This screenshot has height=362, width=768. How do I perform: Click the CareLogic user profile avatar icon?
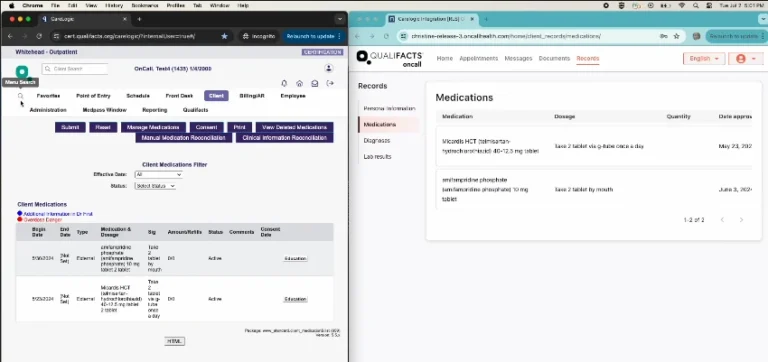click(329, 69)
